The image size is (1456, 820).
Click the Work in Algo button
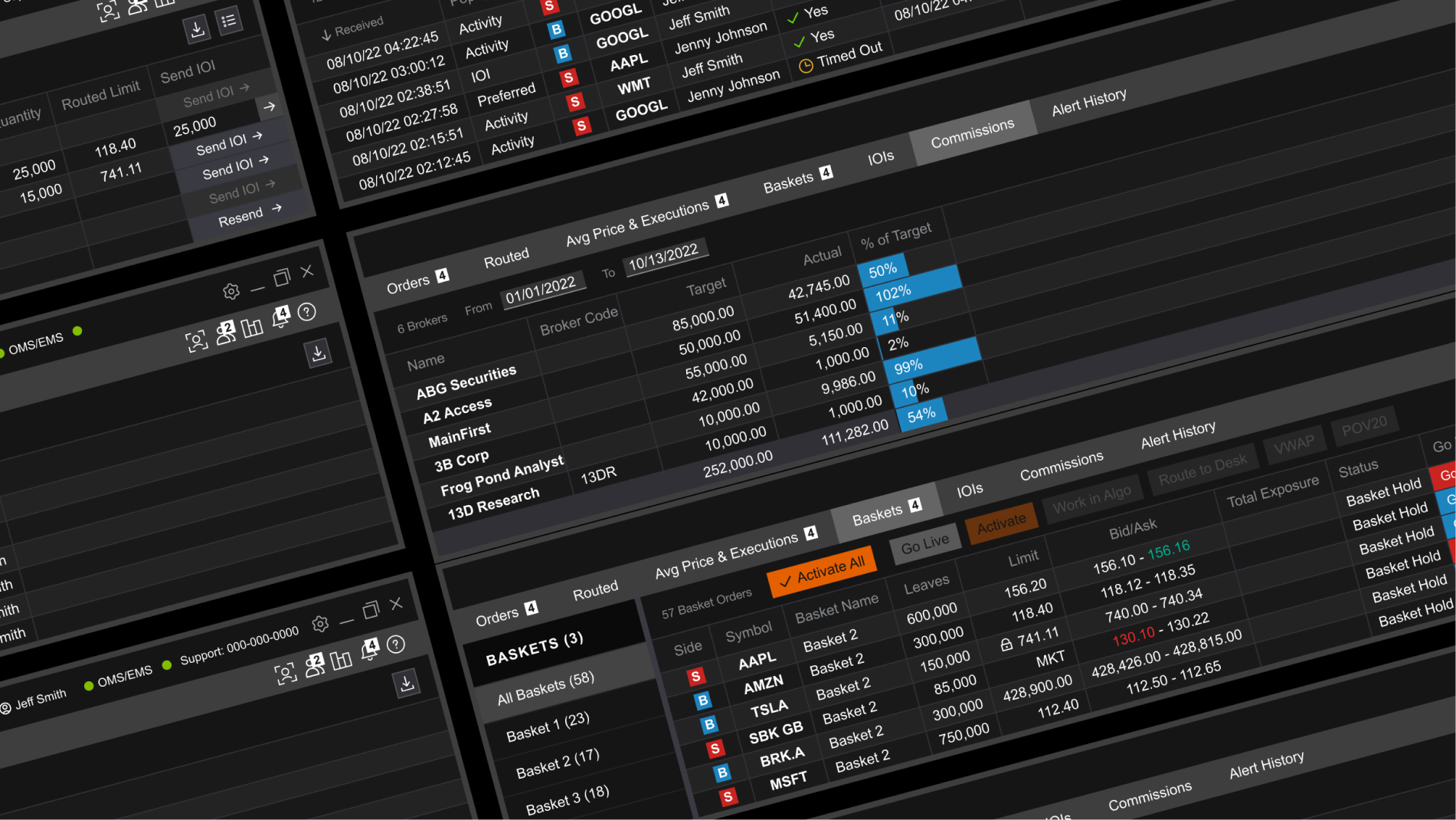click(x=1091, y=498)
